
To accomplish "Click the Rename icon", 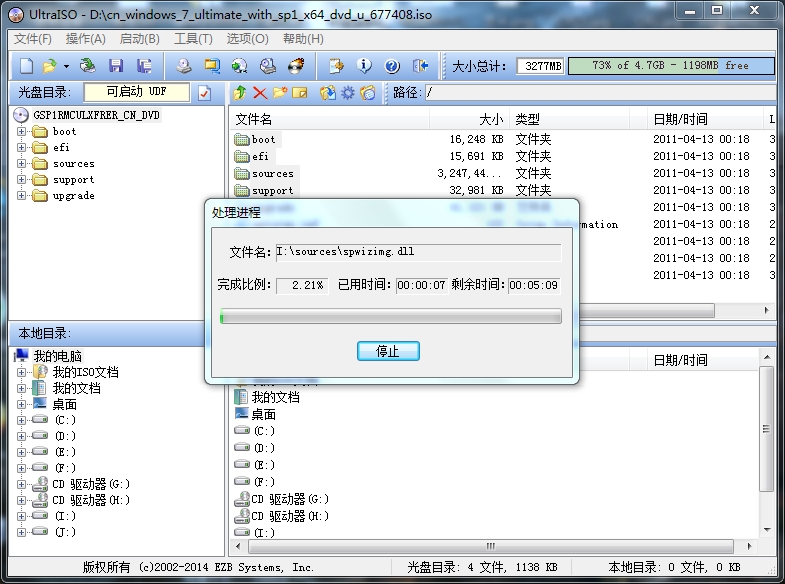I will (299, 93).
